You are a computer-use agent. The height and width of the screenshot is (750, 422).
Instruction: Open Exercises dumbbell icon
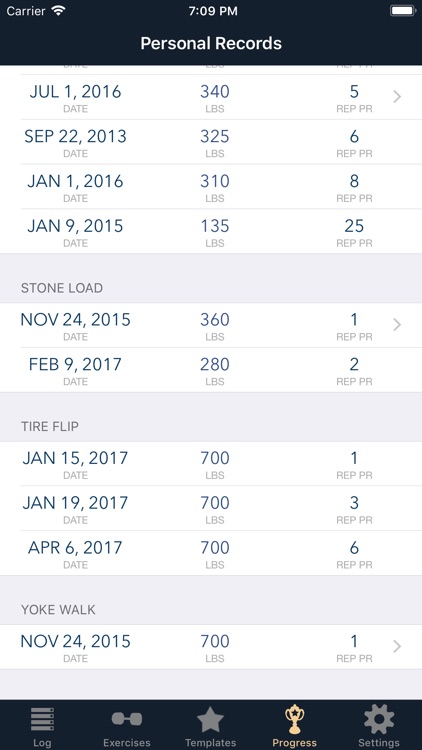coord(127,719)
